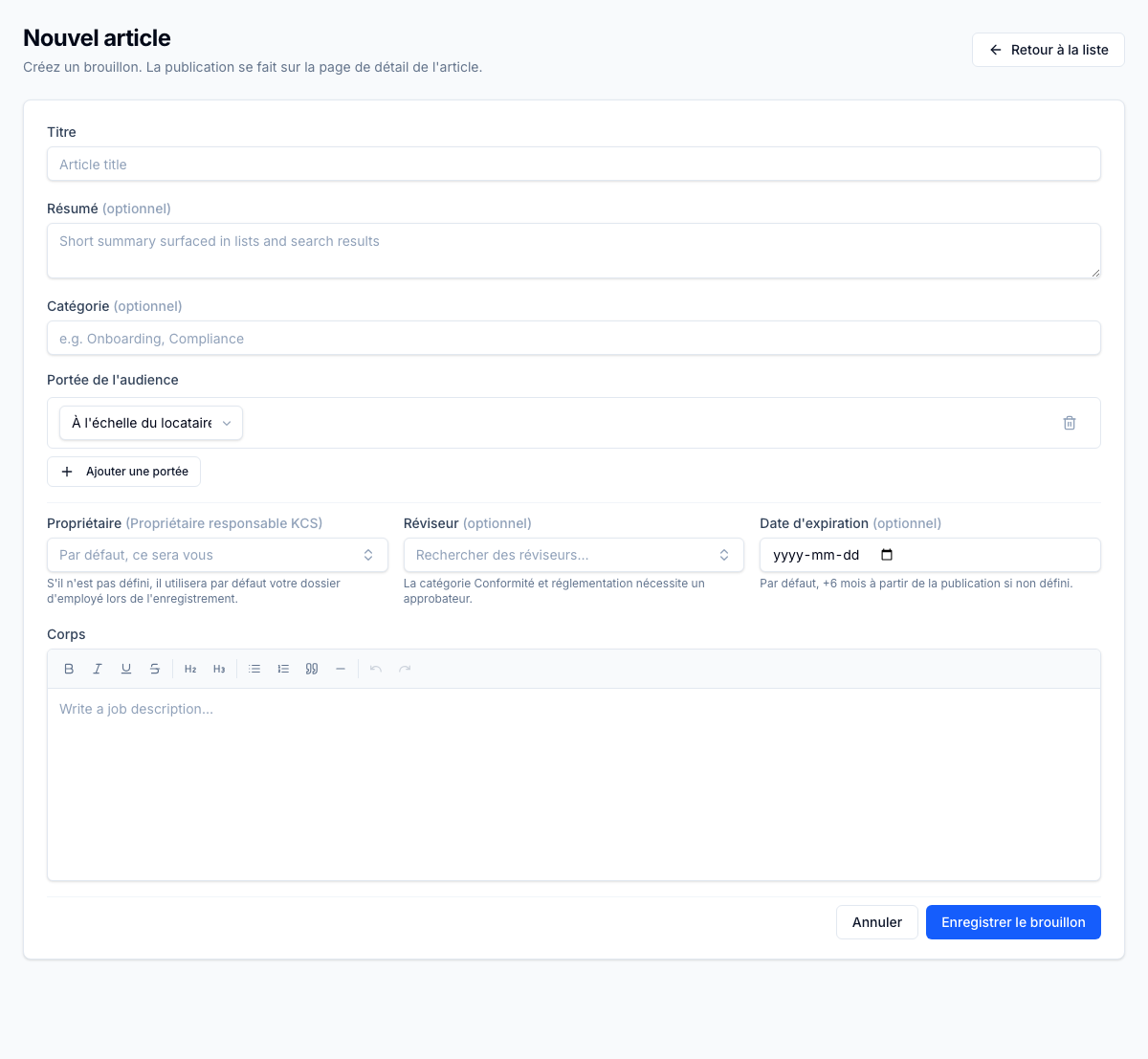This screenshot has width=1148, height=1059.
Task: Insert H3 heading in body editor
Action: pos(219,669)
